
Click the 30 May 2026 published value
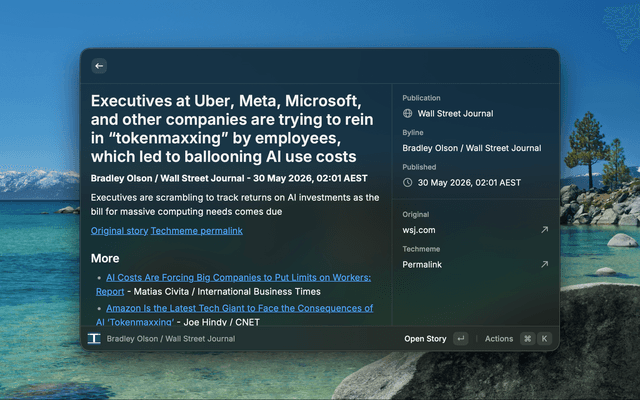(x=469, y=182)
